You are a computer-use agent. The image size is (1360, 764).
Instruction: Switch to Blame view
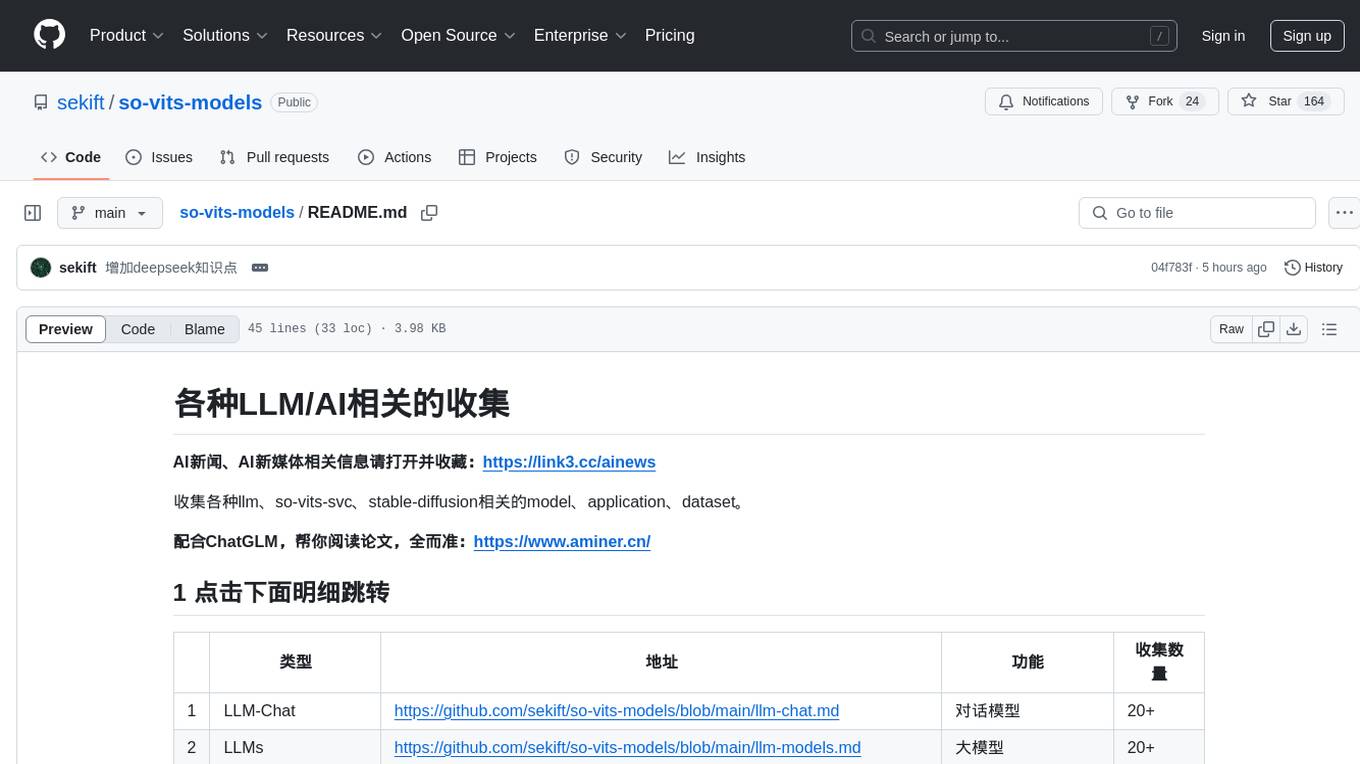204,329
